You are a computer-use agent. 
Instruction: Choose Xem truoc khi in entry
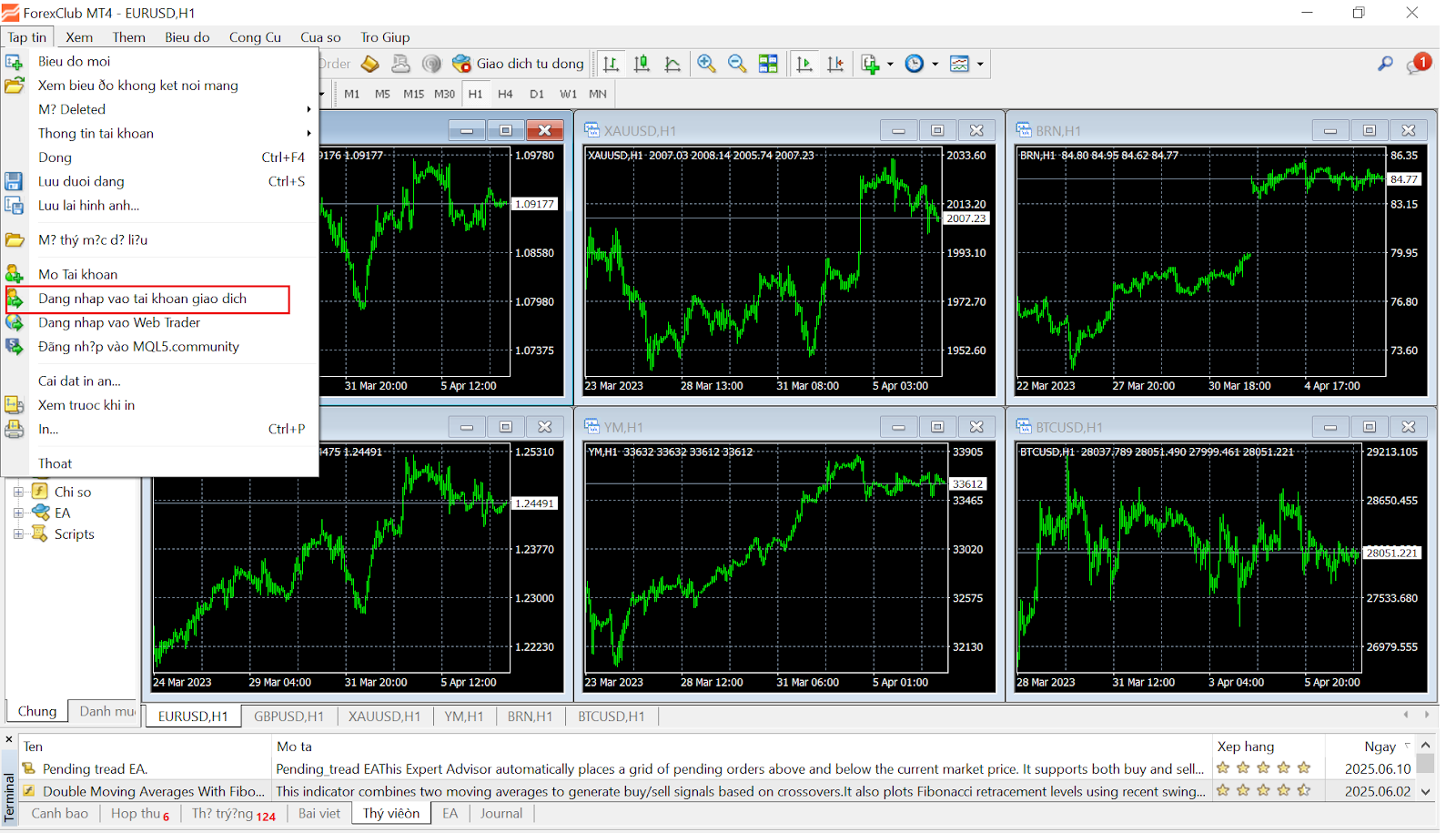160,405
